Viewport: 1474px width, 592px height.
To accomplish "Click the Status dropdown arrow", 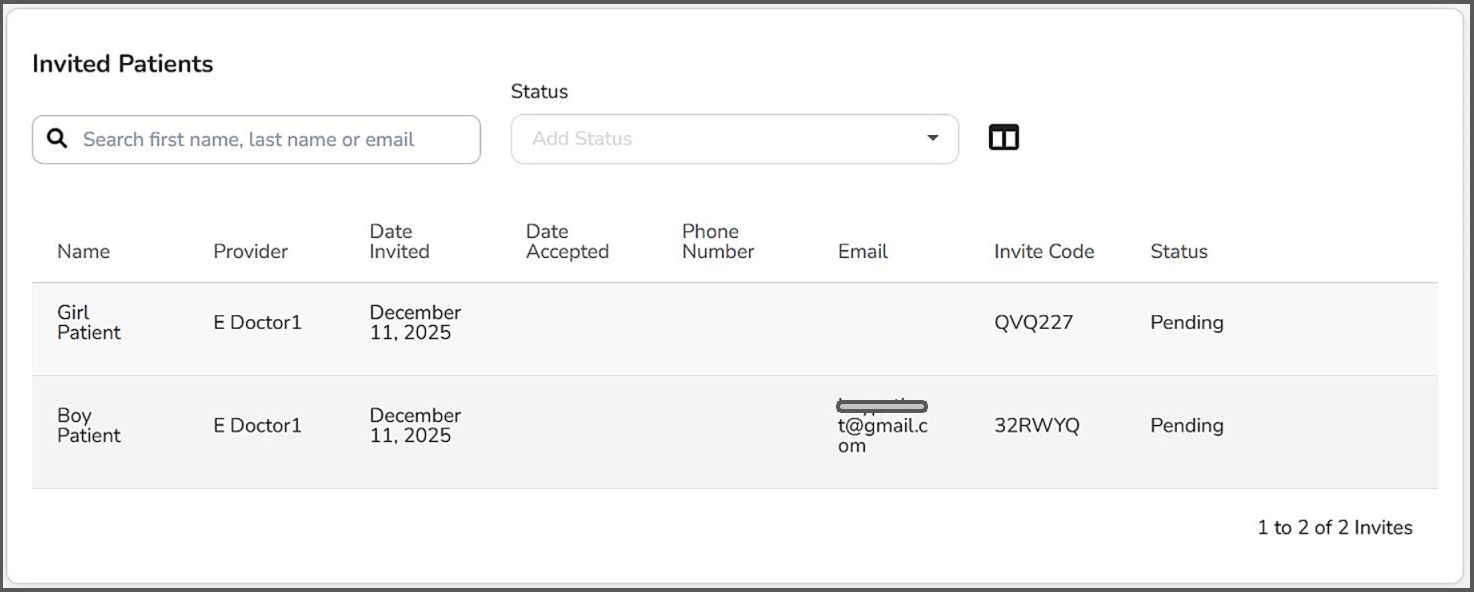I will coord(932,139).
